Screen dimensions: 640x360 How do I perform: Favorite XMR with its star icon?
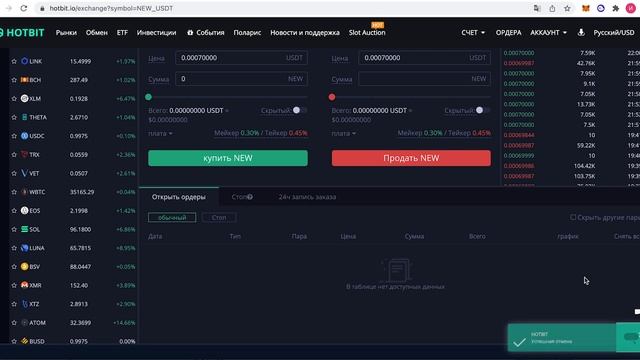coord(14,285)
